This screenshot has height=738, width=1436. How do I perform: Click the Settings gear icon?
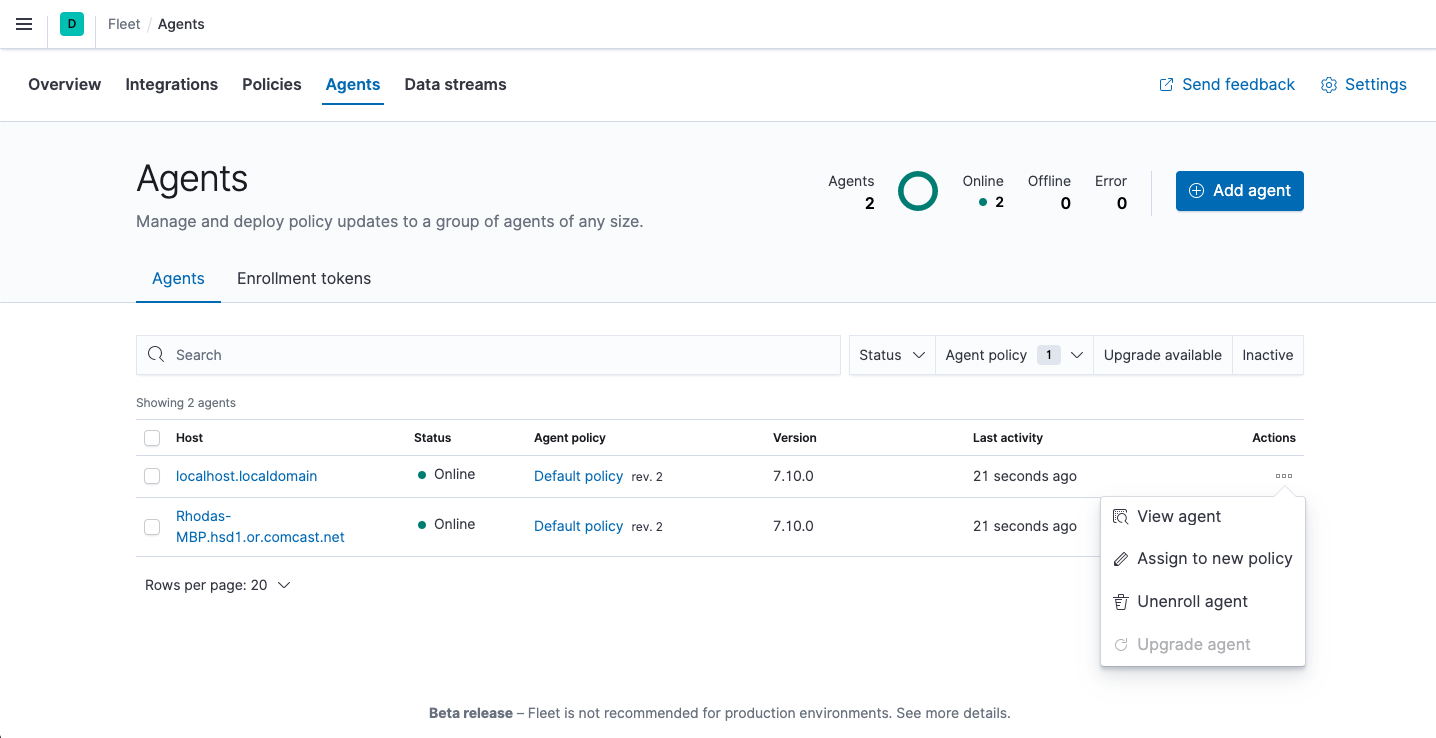(1329, 85)
